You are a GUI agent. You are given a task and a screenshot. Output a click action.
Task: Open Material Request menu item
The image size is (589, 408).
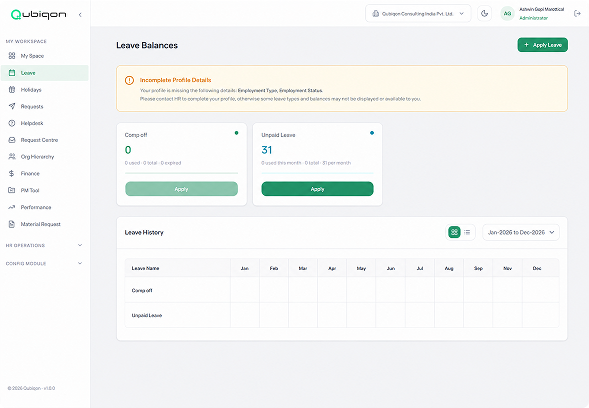[x=45, y=224]
